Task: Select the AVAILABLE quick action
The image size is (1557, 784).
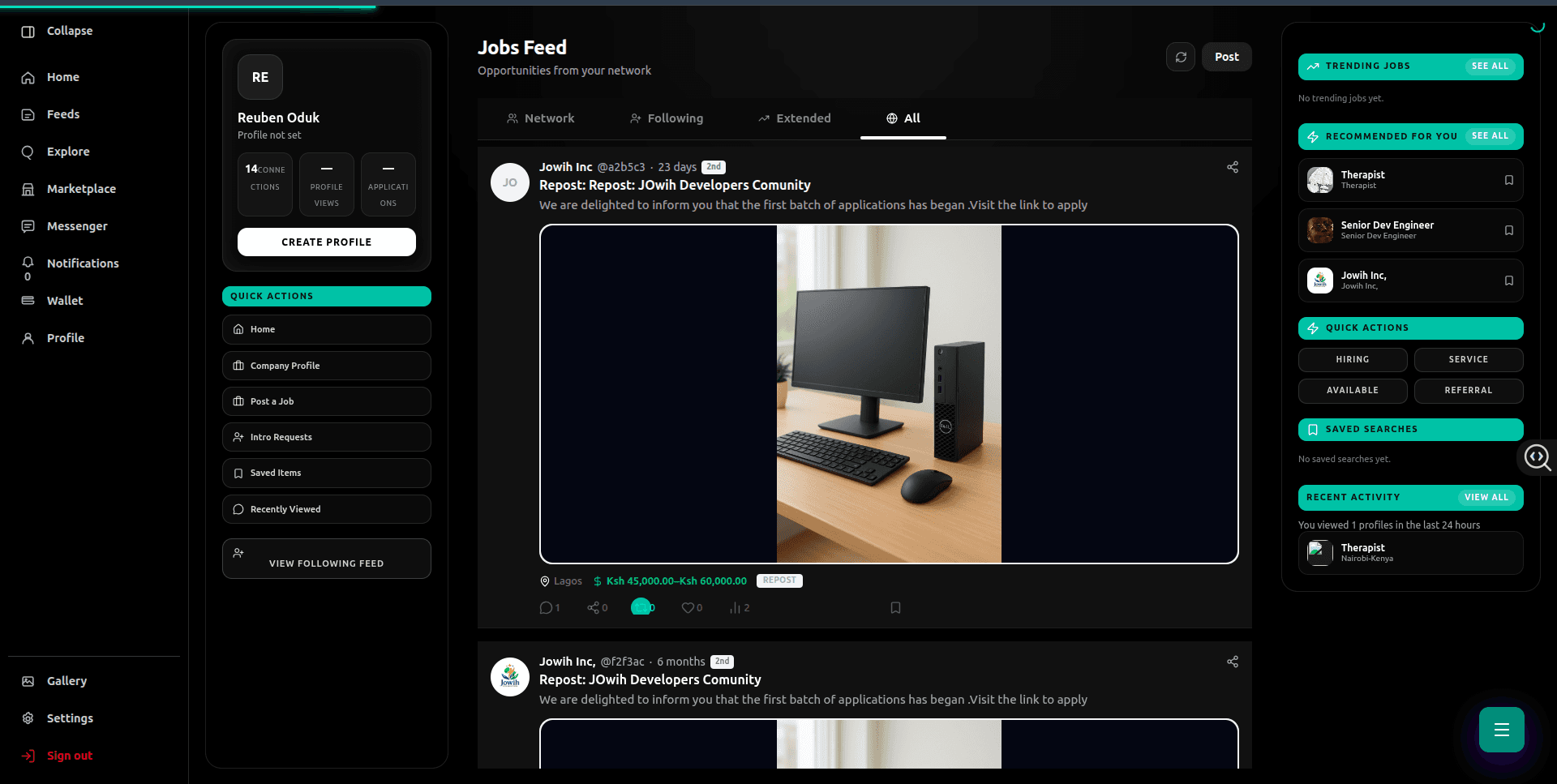Action: (x=1353, y=391)
